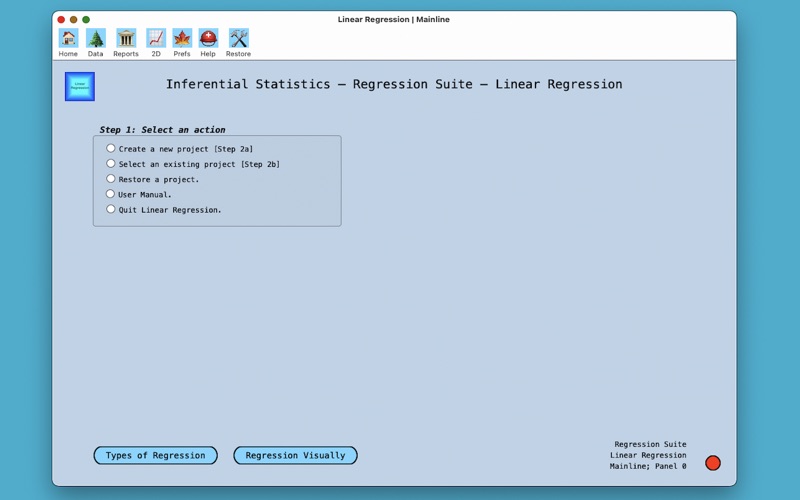
Task: Click the blue Linear Regression logo
Action: 80,86
